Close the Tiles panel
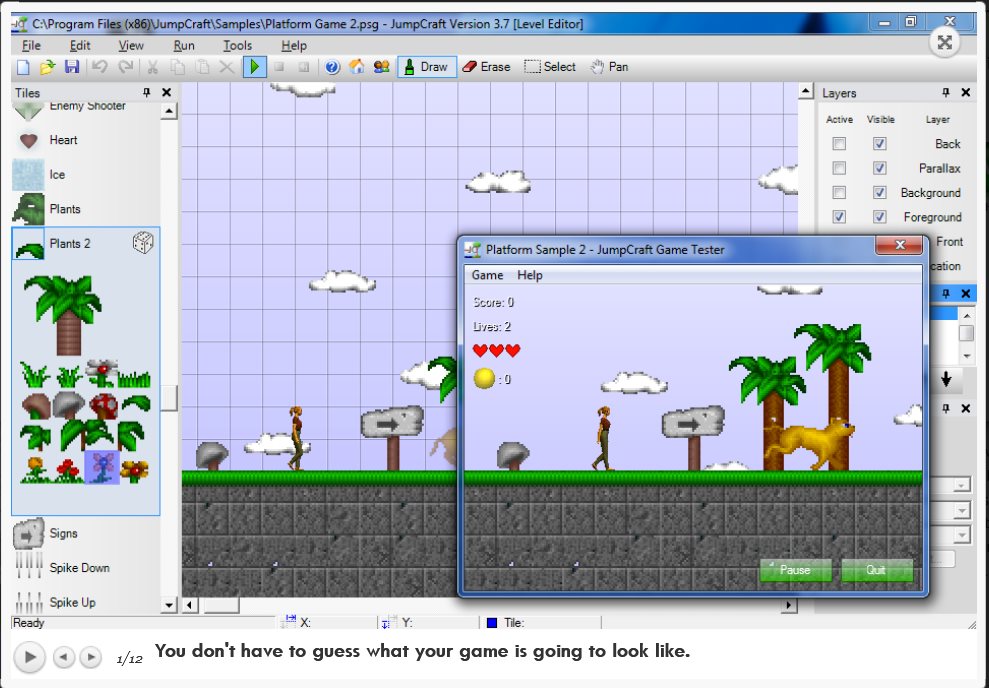 [x=167, y=93]
